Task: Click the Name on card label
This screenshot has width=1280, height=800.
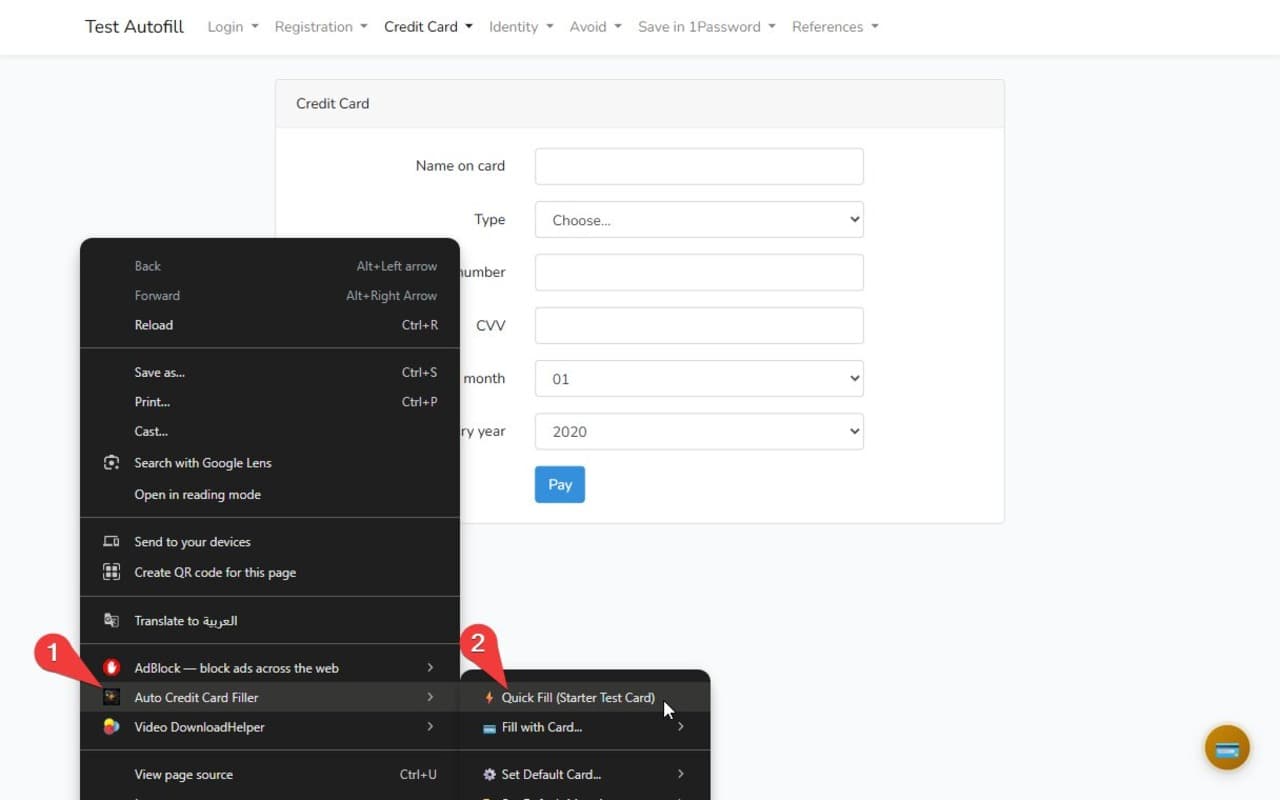Action: [x=460, y=166]
